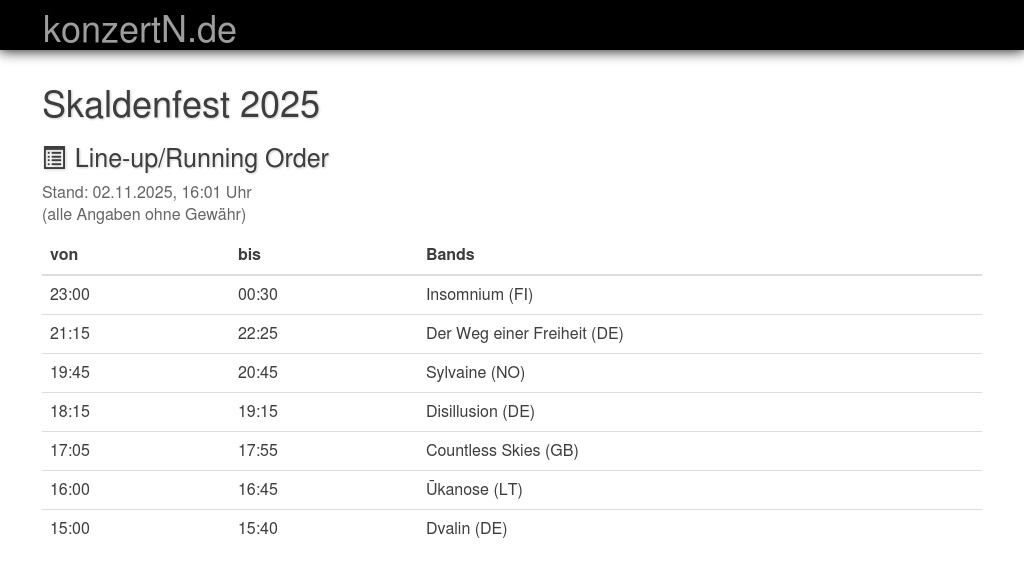Click the 'alle Angaben ohne Gewähr' note
Image resolution: width=1024 pixels, height=568 pixels.
(x=144, y=214)
